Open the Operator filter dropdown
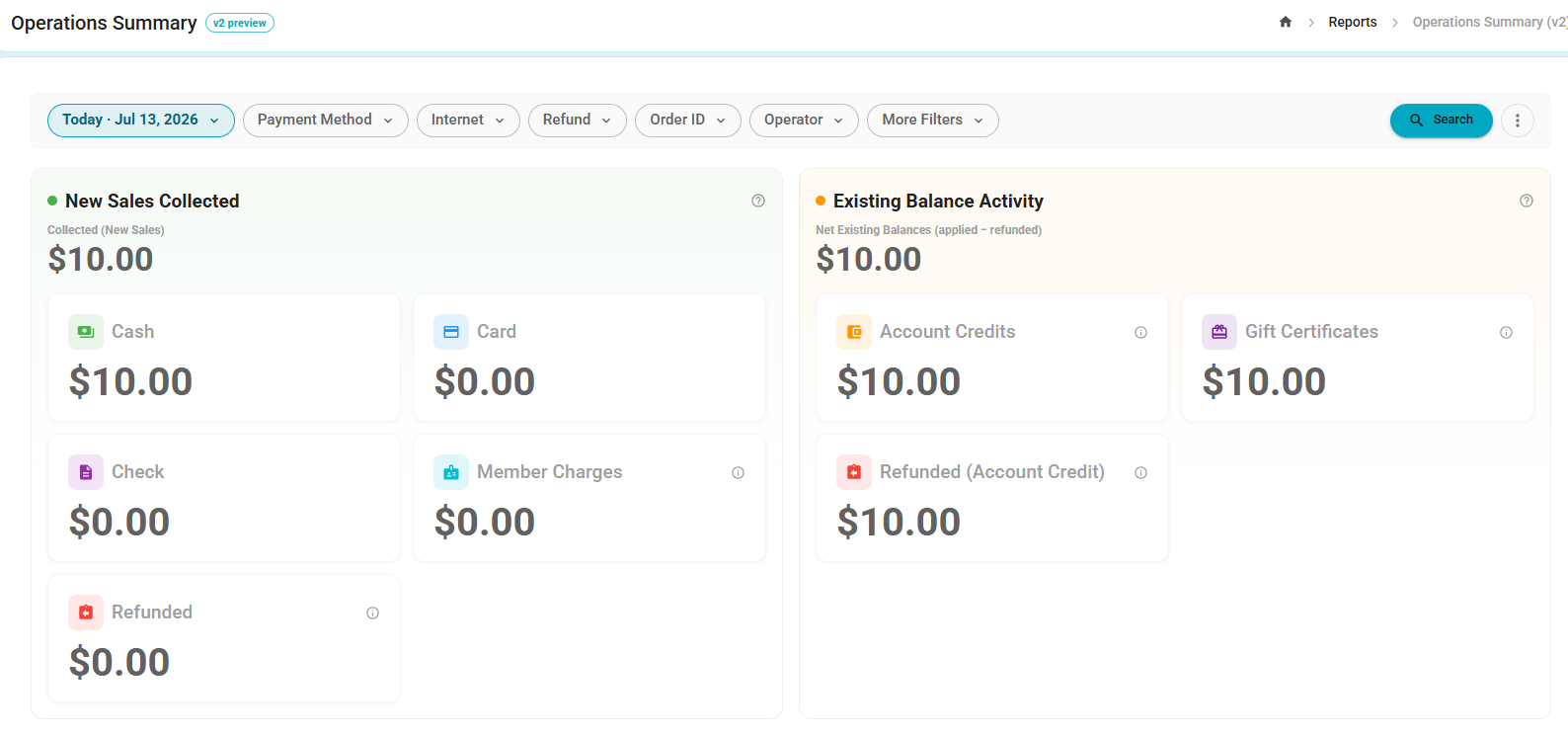 click(x=804, y=121)
